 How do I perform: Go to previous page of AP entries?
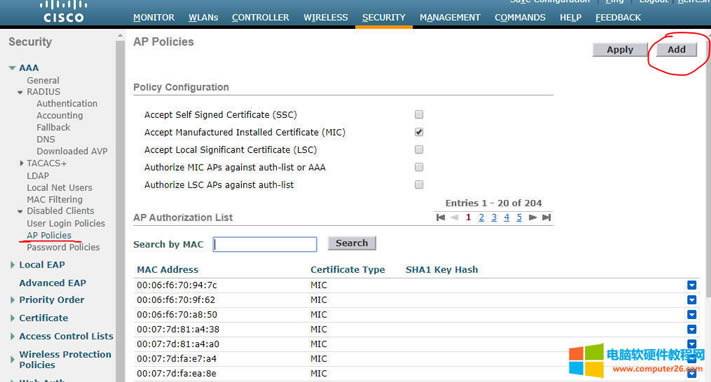pos(454,217)
